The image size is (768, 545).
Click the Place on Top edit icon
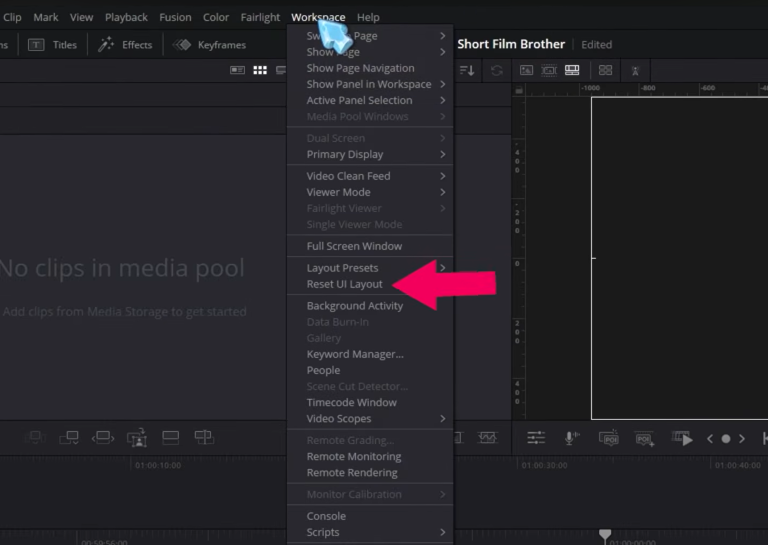tap(170, 437)
